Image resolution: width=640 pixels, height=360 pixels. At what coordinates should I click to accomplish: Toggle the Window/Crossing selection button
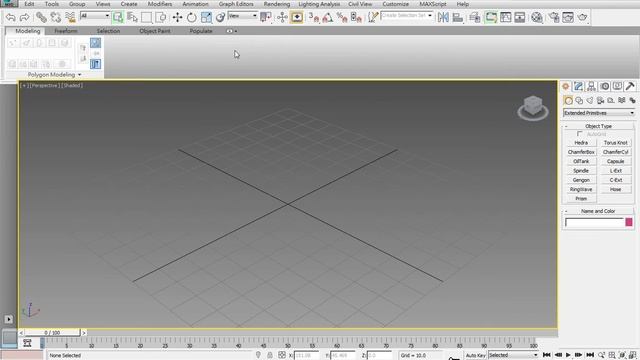coord(161,17)
